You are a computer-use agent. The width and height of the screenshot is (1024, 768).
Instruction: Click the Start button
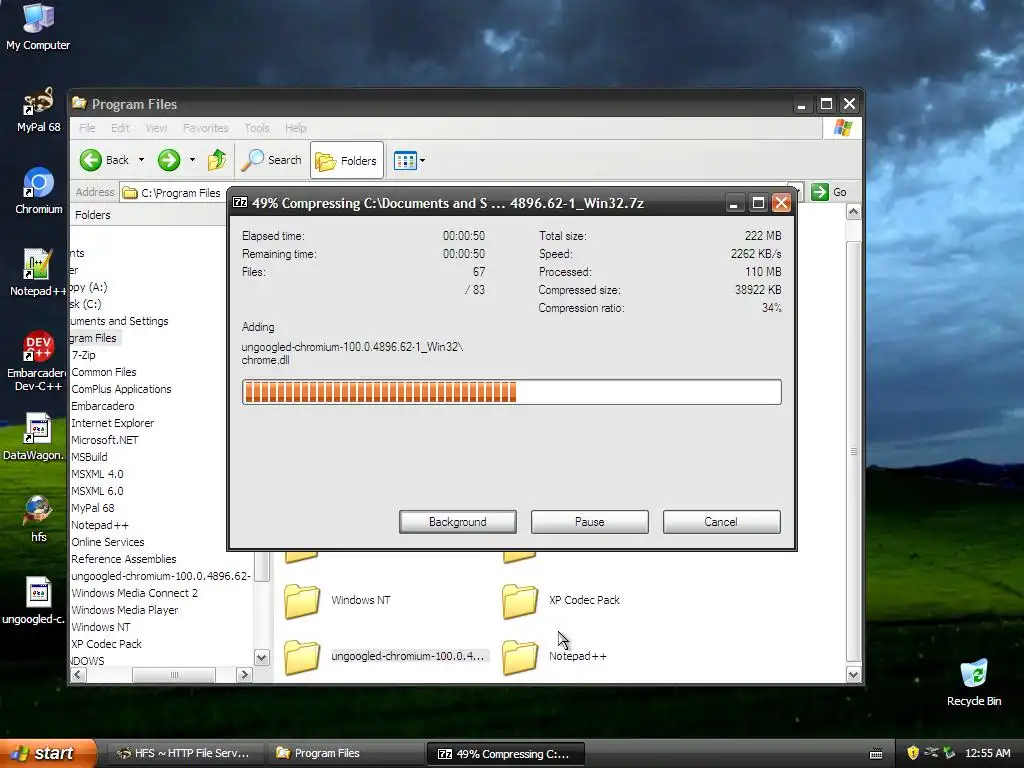pyautogui.click(x=48, y=753)
